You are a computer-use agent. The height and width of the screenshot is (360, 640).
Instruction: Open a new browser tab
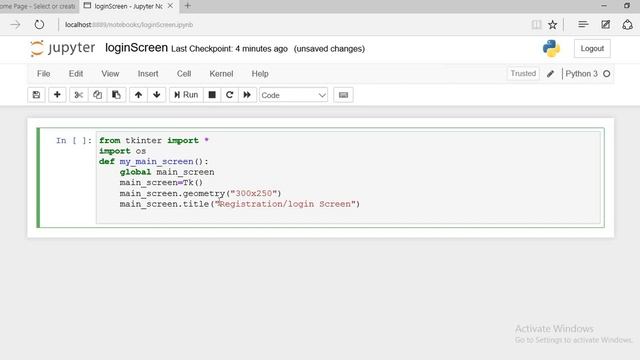tap(187, 6)
